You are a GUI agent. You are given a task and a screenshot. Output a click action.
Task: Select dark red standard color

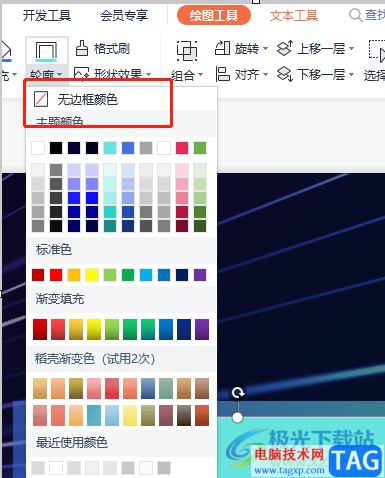(x=38, y=275)
